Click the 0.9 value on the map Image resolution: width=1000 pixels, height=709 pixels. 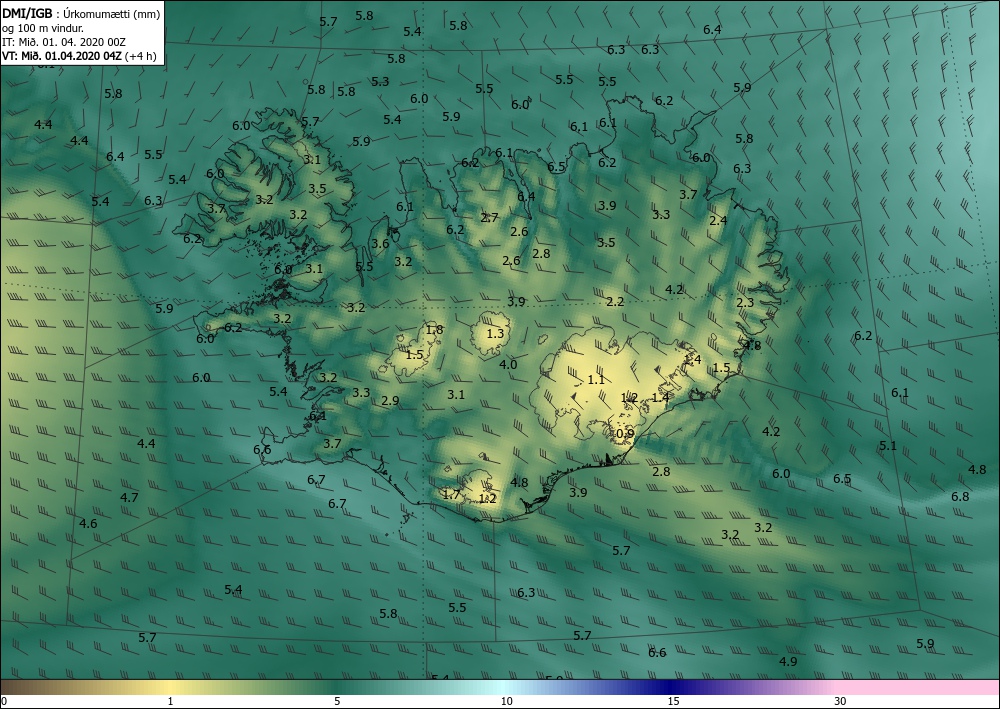(x=626, y=434)
